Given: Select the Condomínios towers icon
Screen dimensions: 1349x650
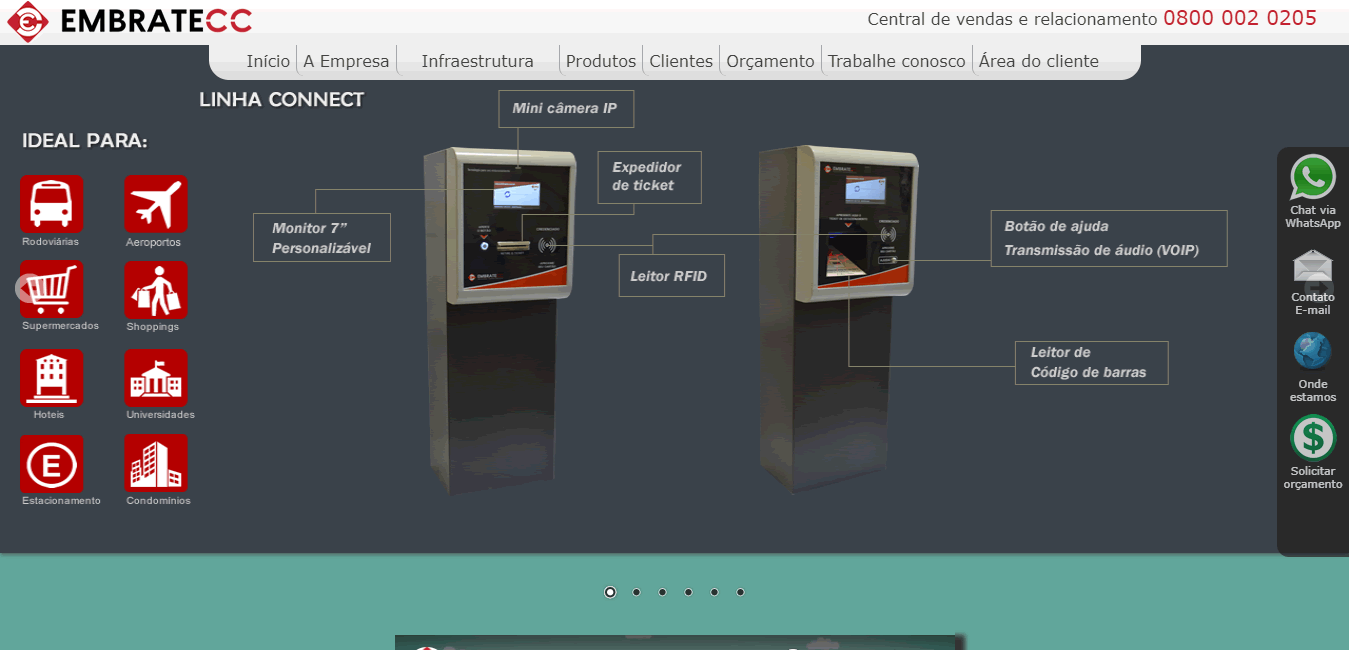Looking at the screenshot, I should [x=156, y=463].
